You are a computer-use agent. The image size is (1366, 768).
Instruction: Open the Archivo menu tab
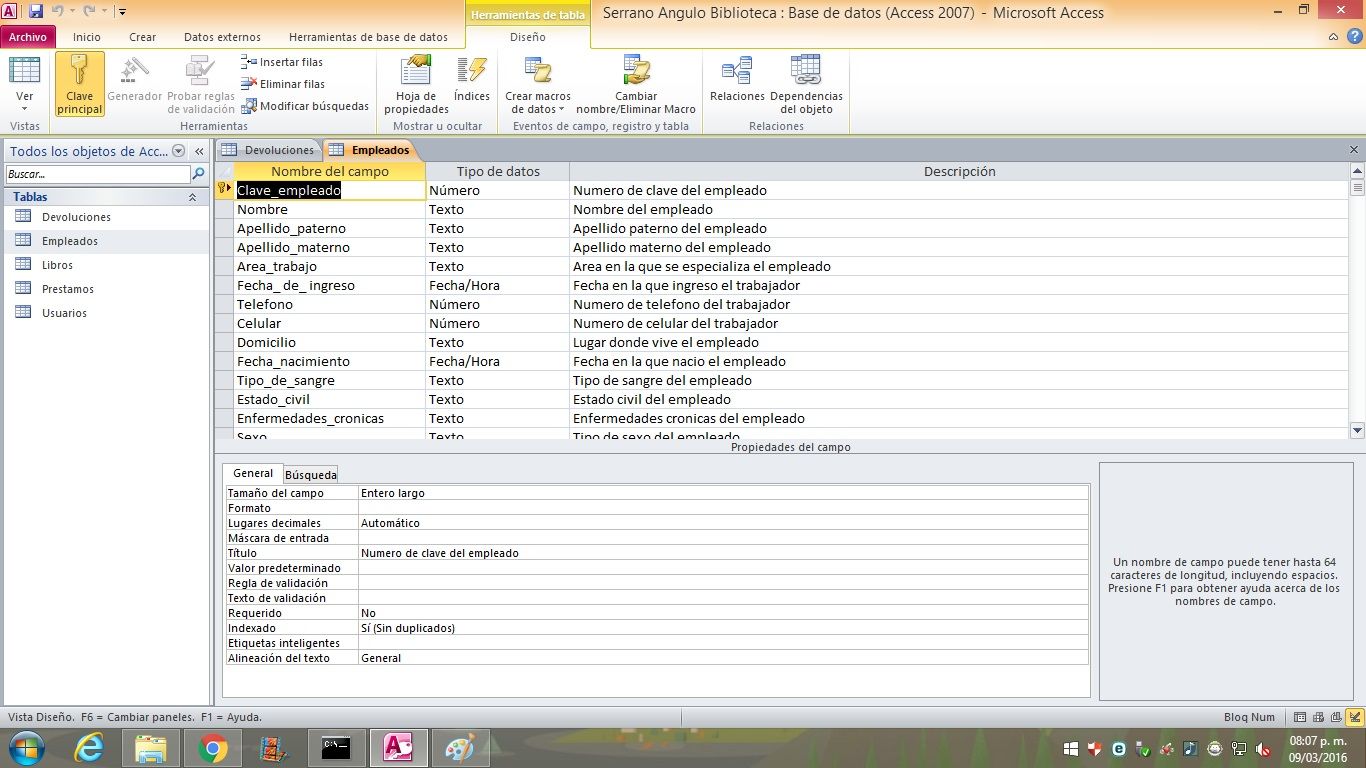(x=28, y=37)
